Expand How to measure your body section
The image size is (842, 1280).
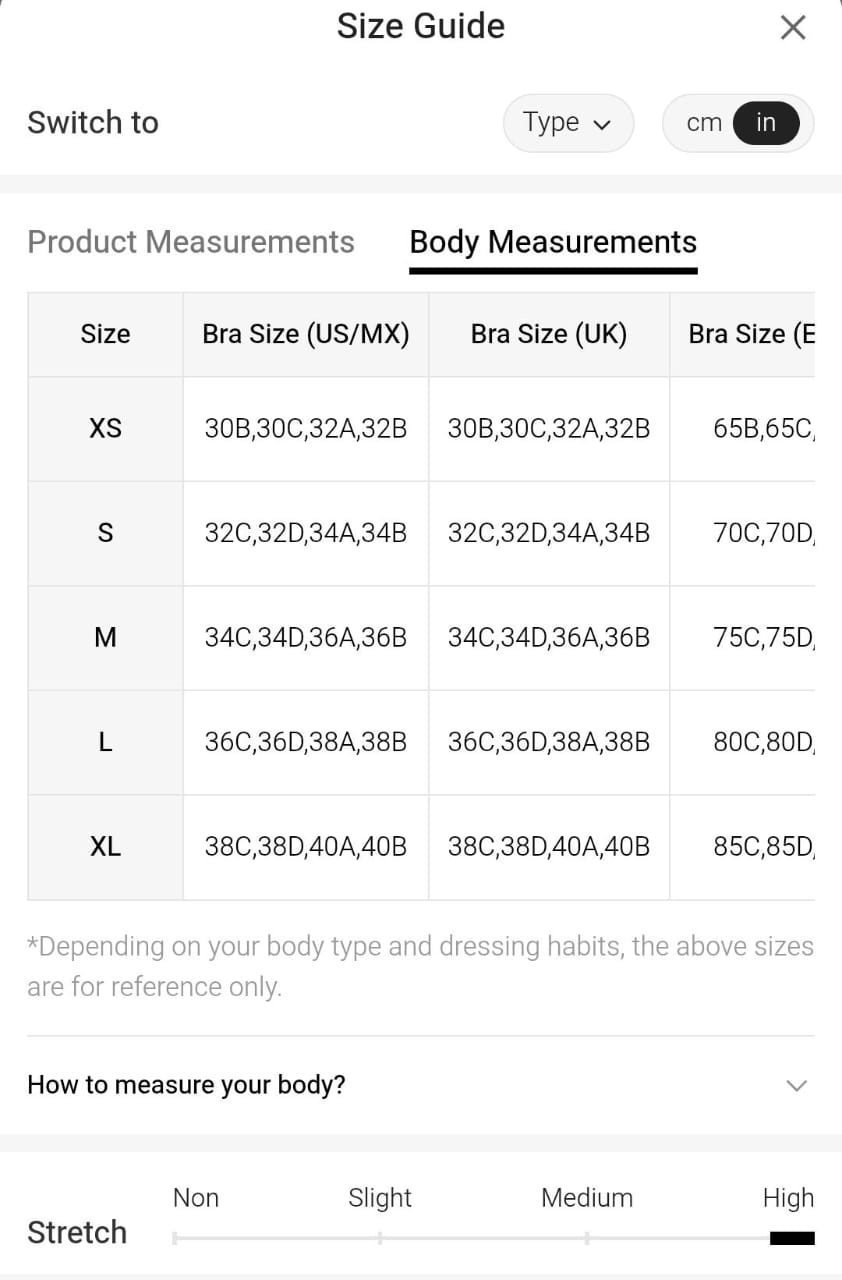pos(187,1085)
